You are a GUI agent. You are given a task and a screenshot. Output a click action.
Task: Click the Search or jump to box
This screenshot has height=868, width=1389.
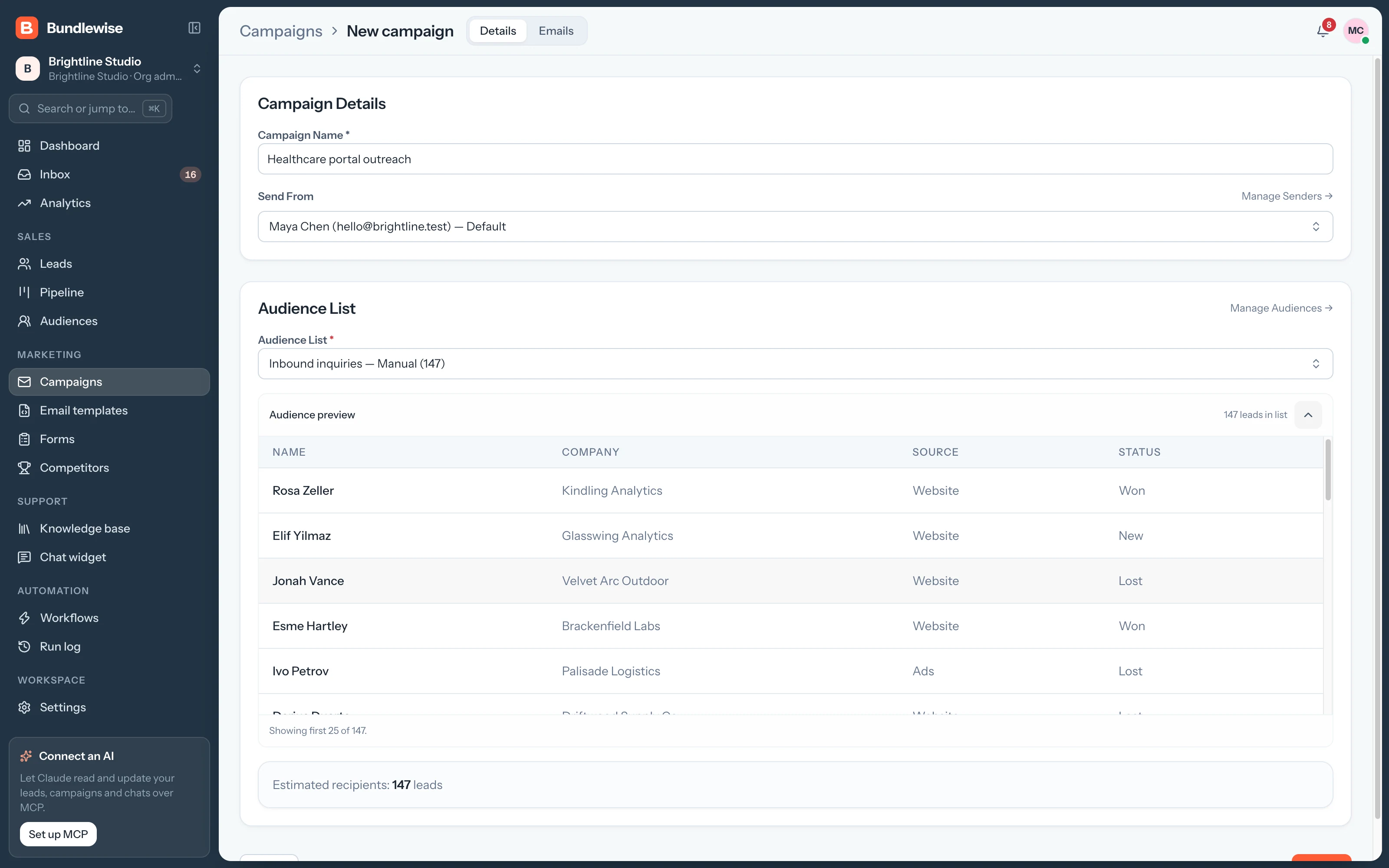91,108
